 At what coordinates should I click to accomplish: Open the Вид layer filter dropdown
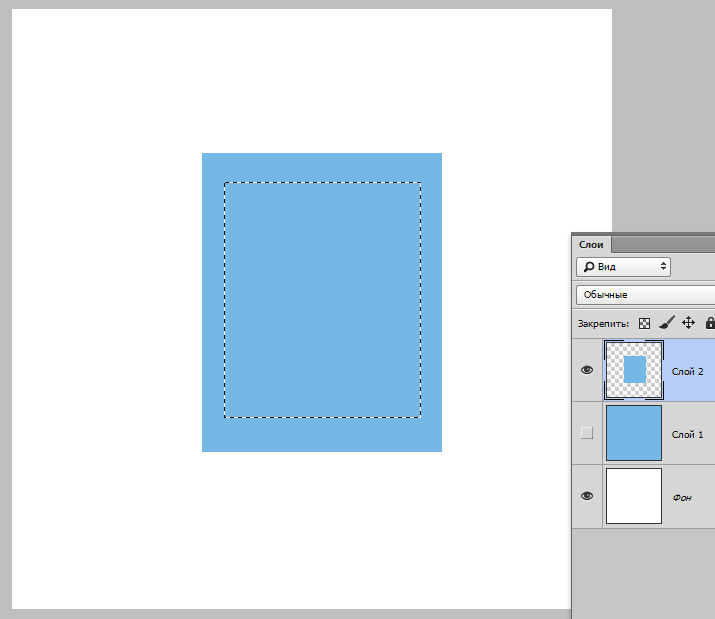pos(623,267)
